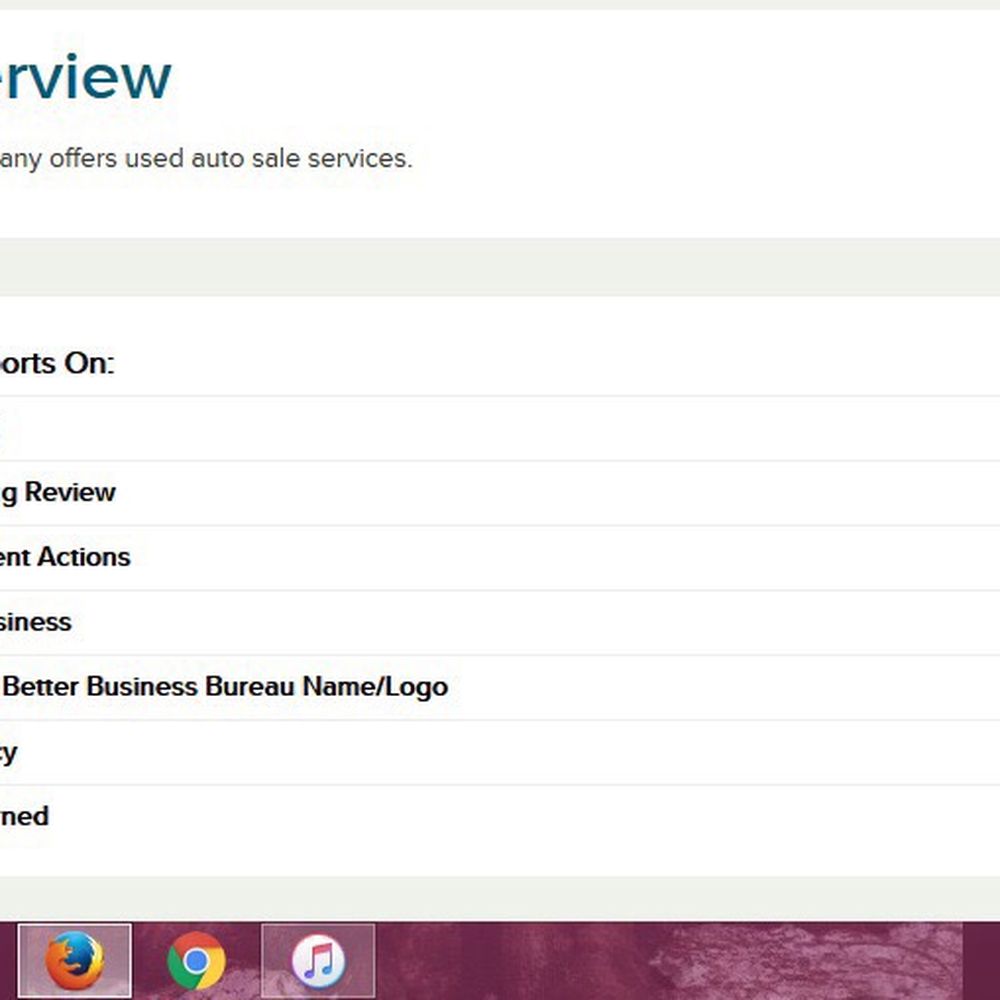1000x1000 pixels.
Task: Click the text 'offers used auto sale services.'
Action: tap(231, 158)
